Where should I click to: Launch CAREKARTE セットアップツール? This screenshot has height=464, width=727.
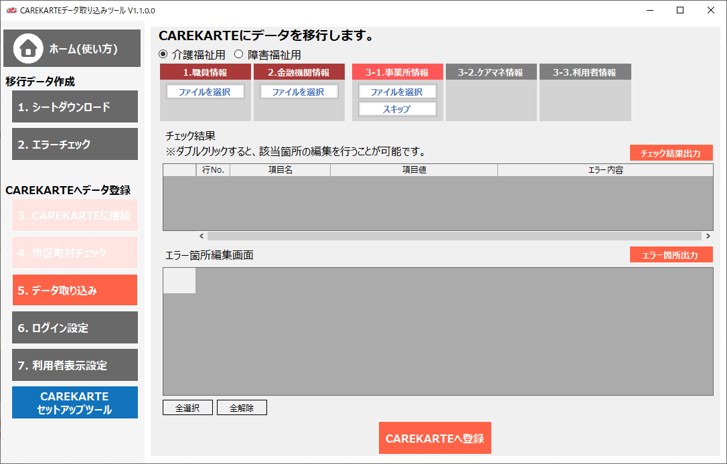[x=75, y=403]
